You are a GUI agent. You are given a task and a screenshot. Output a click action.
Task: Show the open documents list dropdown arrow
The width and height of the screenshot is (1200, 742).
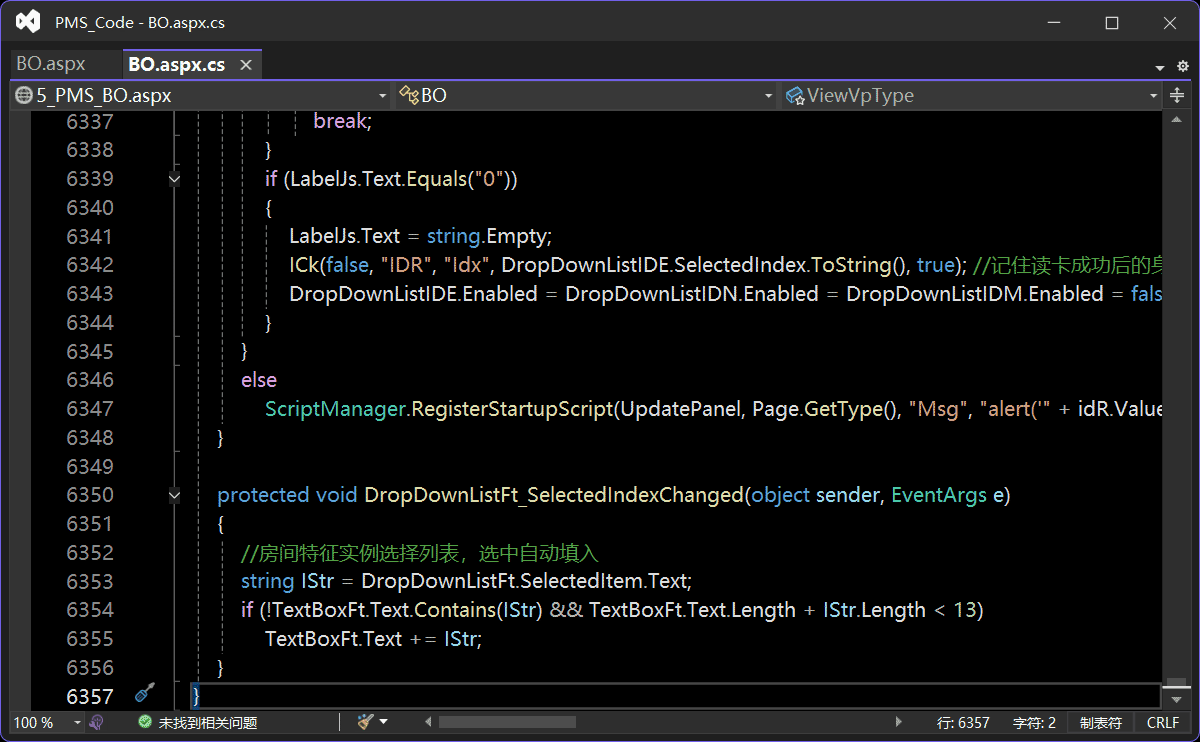(1160, 67)
